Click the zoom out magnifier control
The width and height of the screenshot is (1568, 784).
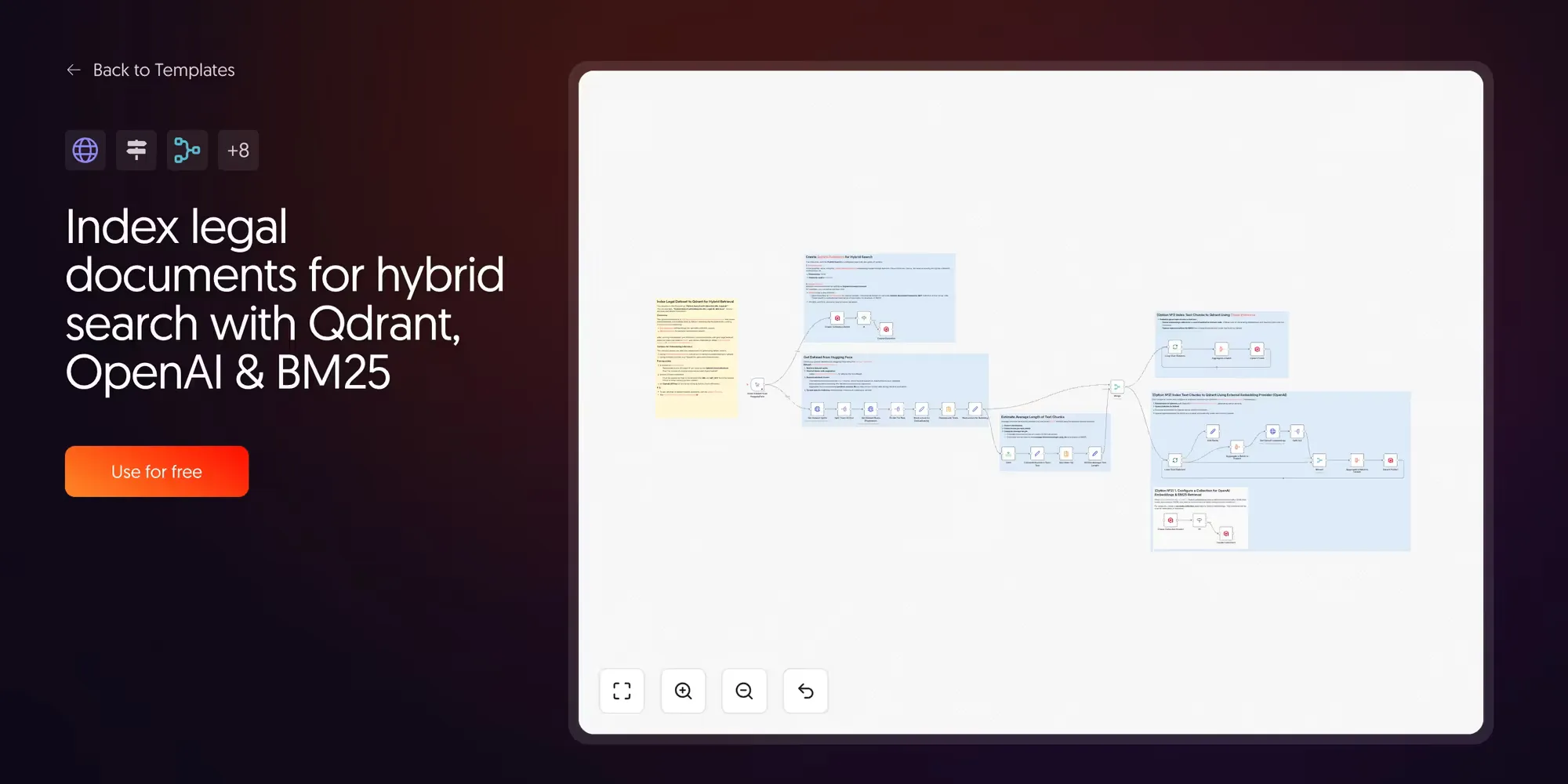point(744,691)
